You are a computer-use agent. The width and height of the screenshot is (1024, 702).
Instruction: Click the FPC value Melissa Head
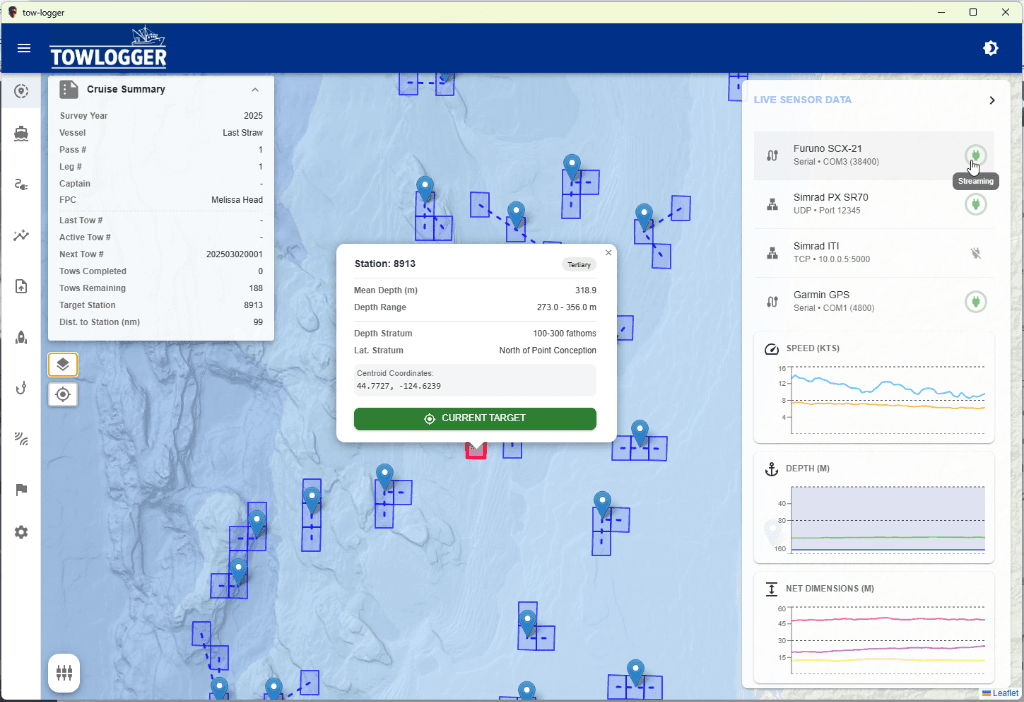pos(237,200)
